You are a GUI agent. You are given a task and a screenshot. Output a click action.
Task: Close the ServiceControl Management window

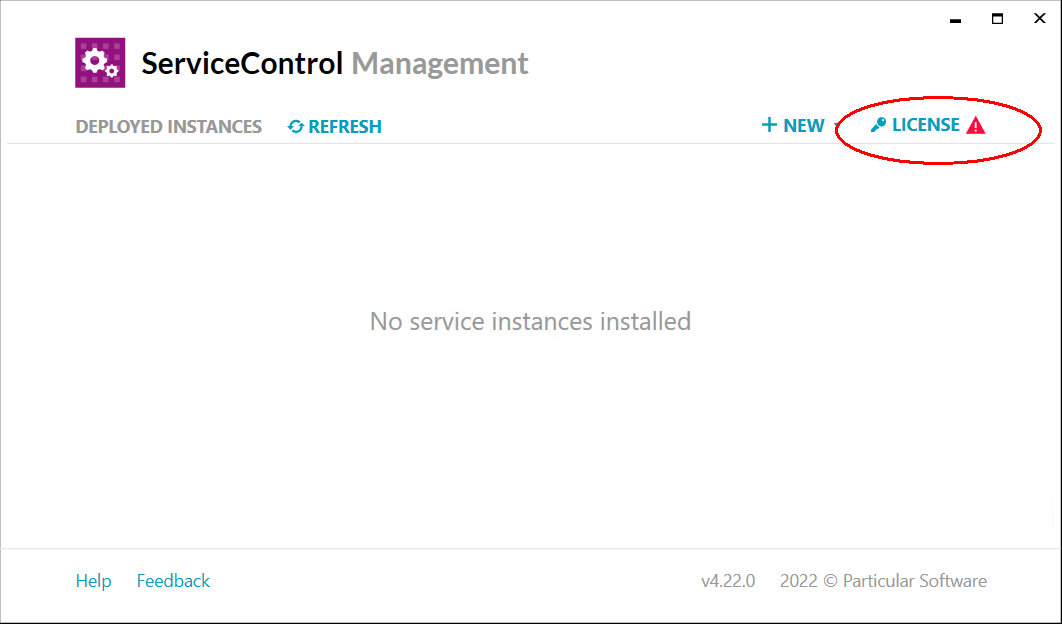point(1040,19)
